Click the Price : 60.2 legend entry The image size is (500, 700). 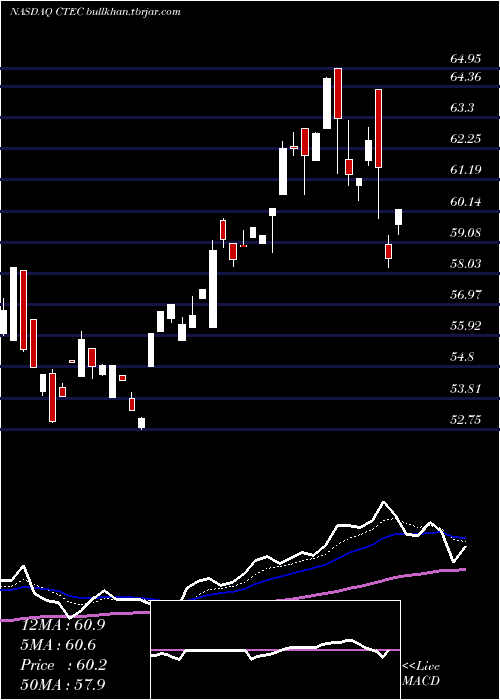(63, 665)
